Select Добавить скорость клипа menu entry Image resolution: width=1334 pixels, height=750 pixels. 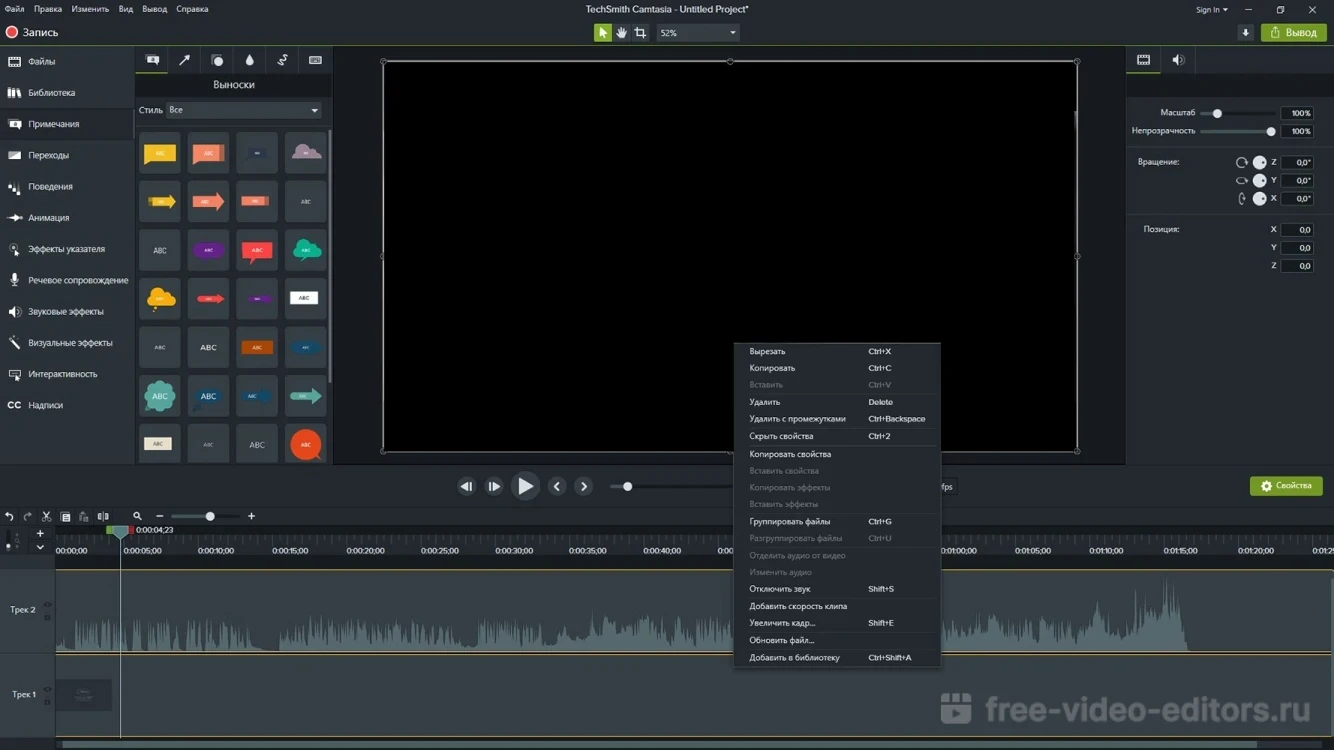[x=837, y=606]
